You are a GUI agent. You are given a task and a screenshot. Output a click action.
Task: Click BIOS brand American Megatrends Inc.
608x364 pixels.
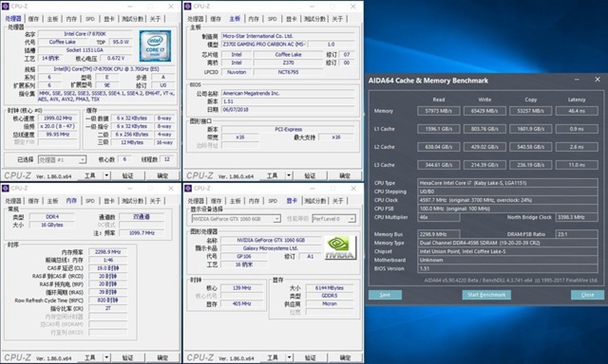[288, 93]
